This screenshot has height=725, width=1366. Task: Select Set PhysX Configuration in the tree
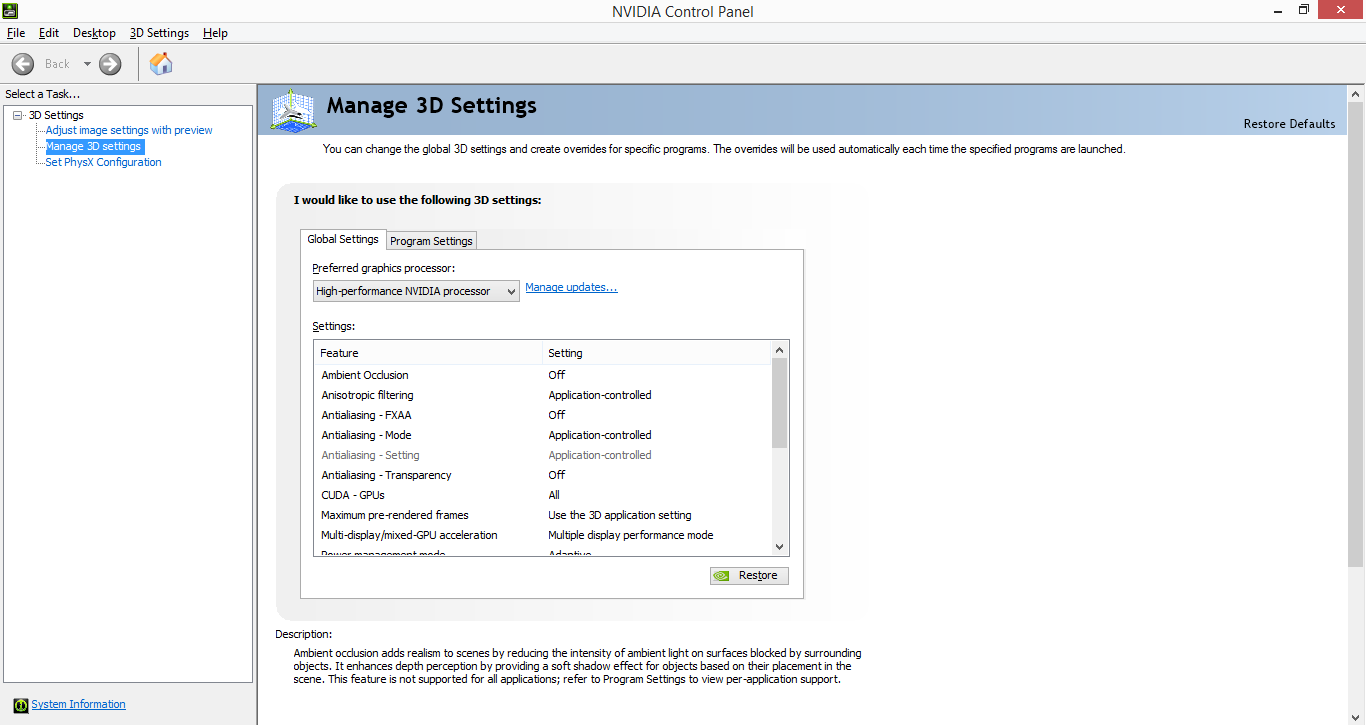(103, 162)
